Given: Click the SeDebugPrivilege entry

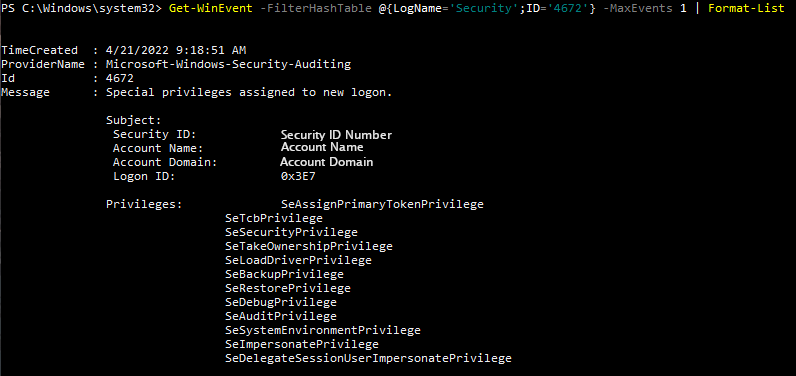Looking at the screenshot, I should 281,302.
